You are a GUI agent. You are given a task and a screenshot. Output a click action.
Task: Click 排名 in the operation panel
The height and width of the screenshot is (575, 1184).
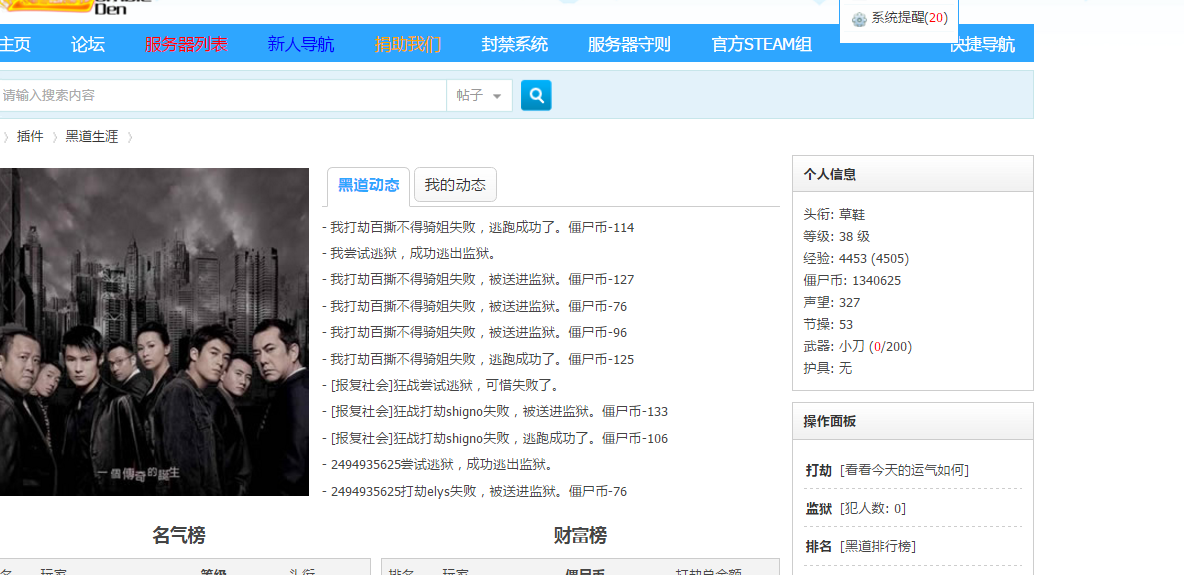[x=819, y=546]
